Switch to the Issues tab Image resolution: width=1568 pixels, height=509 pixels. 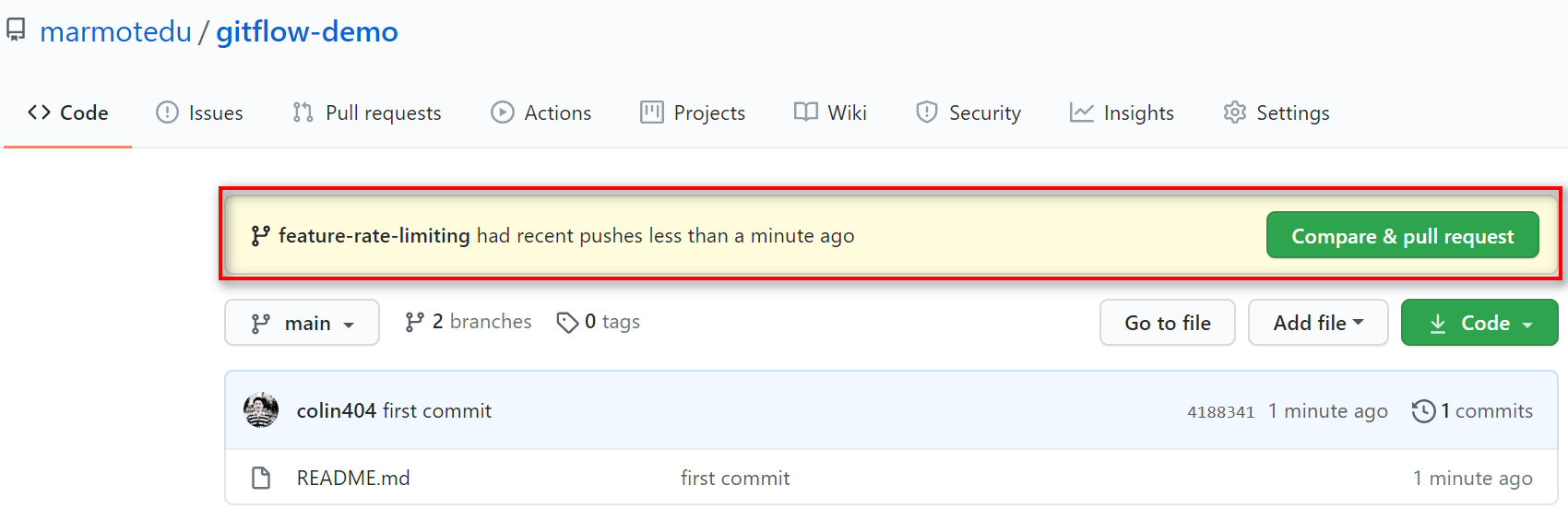point(199,112)
